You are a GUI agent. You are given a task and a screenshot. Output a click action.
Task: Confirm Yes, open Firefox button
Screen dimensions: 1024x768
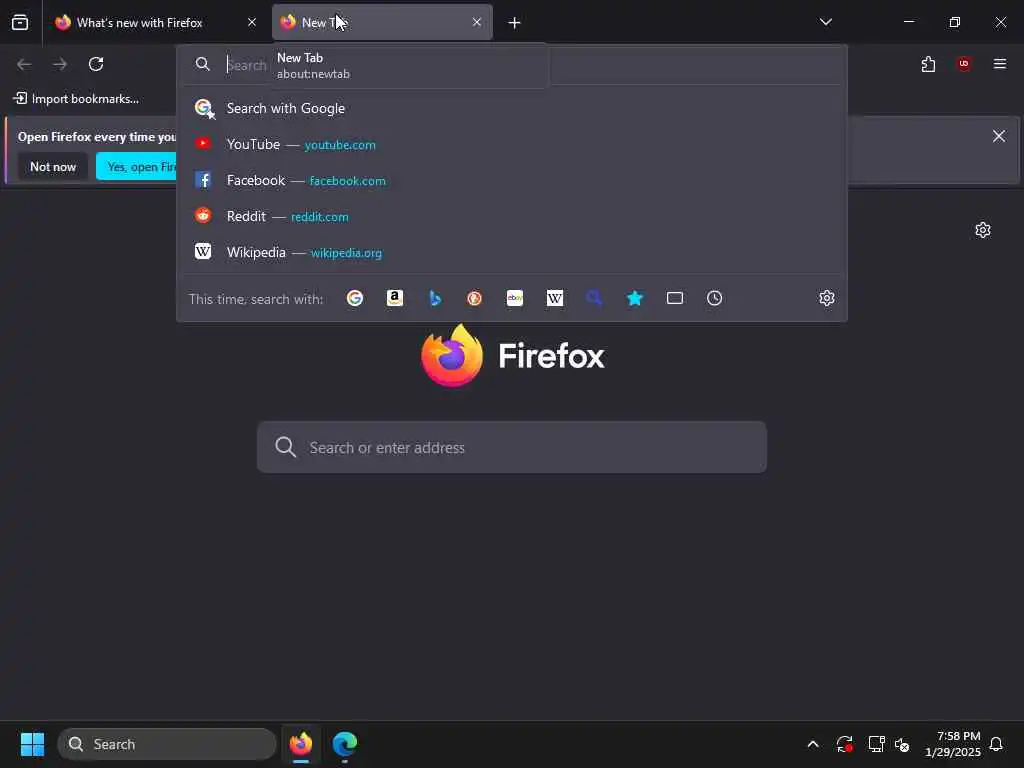pos(136,167)
